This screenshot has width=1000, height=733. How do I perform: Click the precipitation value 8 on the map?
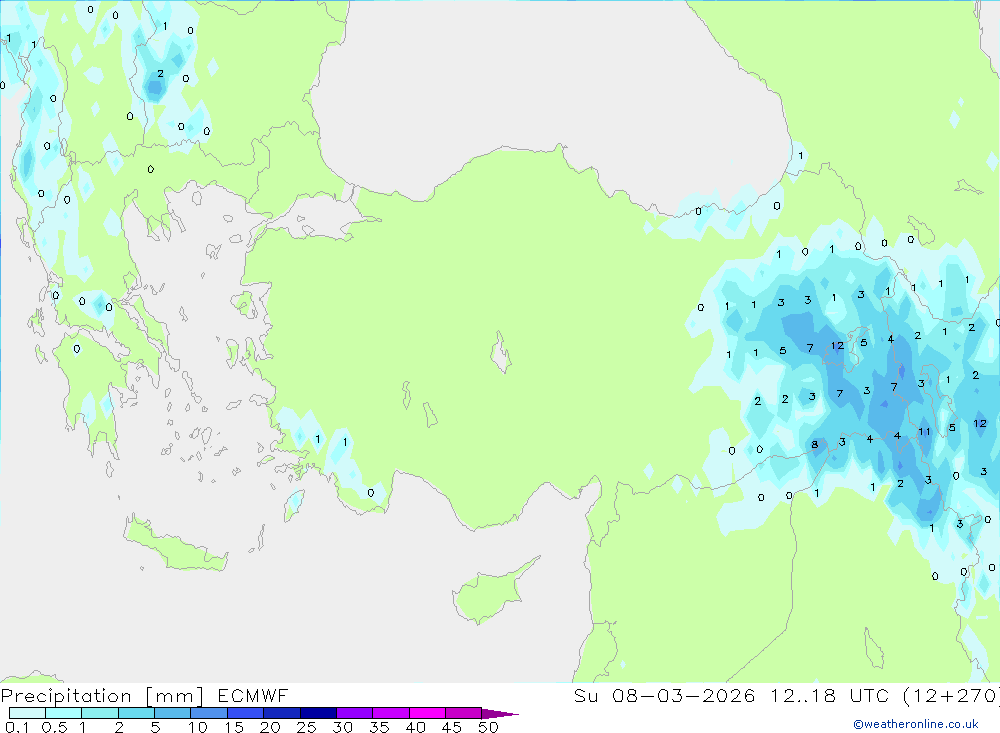click(814, 445)
